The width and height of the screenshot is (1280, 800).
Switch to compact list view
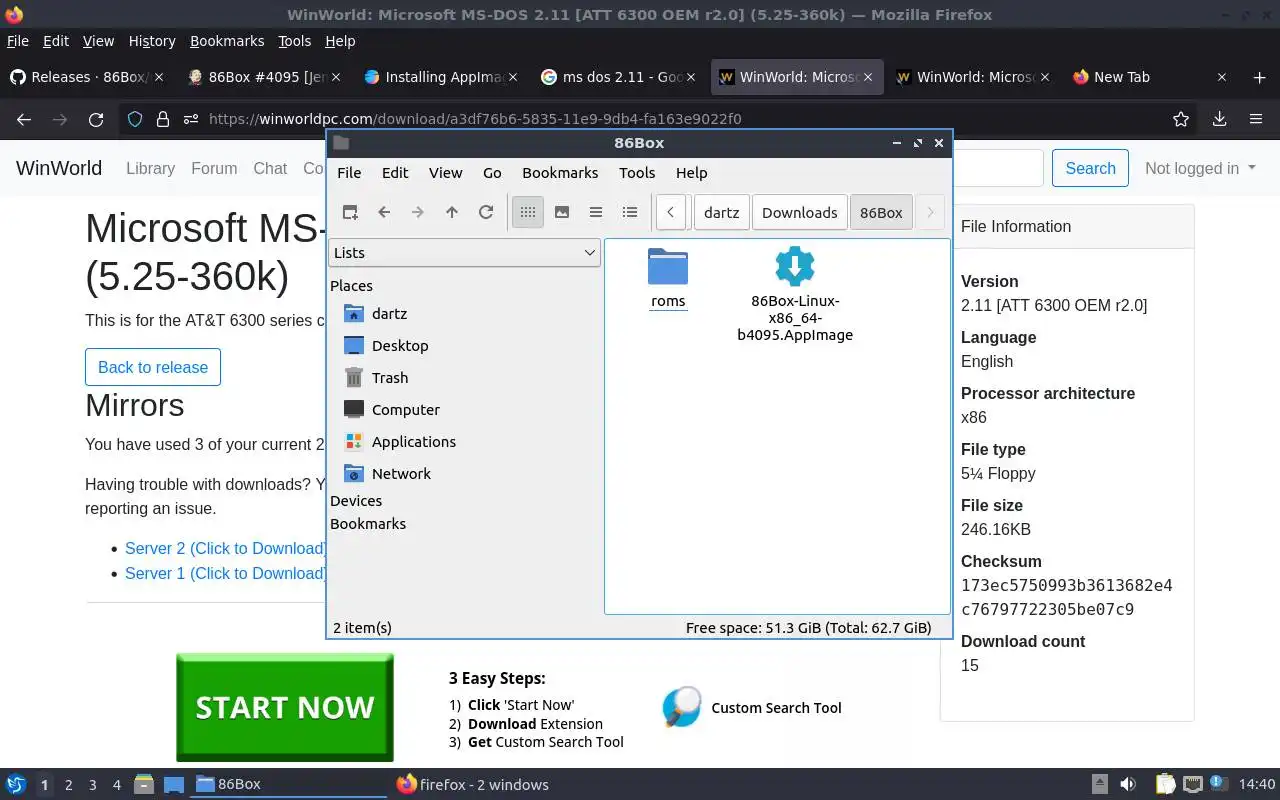(x=596, y=212)
